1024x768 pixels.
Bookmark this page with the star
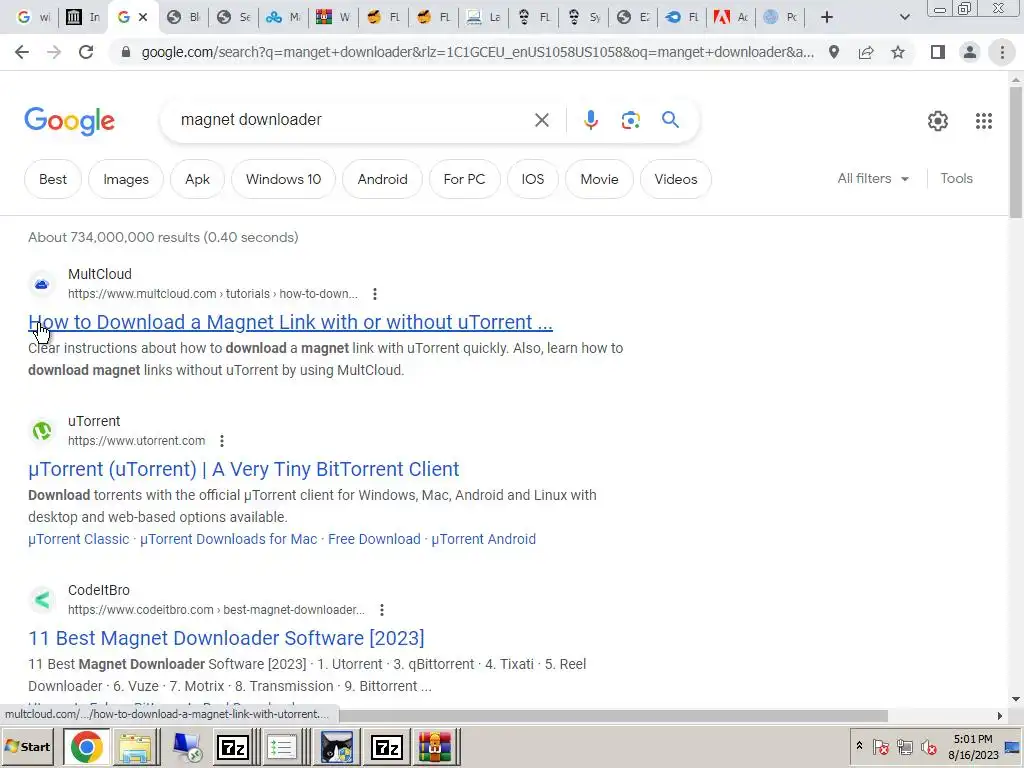point(898,52)
